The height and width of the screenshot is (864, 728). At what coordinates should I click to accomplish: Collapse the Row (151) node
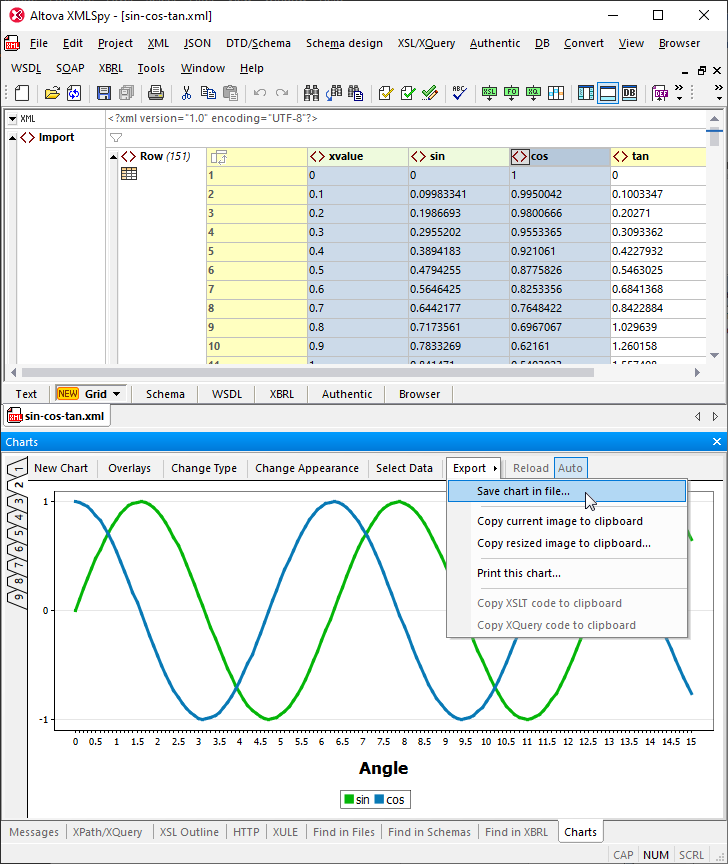[x=113, y=156]
